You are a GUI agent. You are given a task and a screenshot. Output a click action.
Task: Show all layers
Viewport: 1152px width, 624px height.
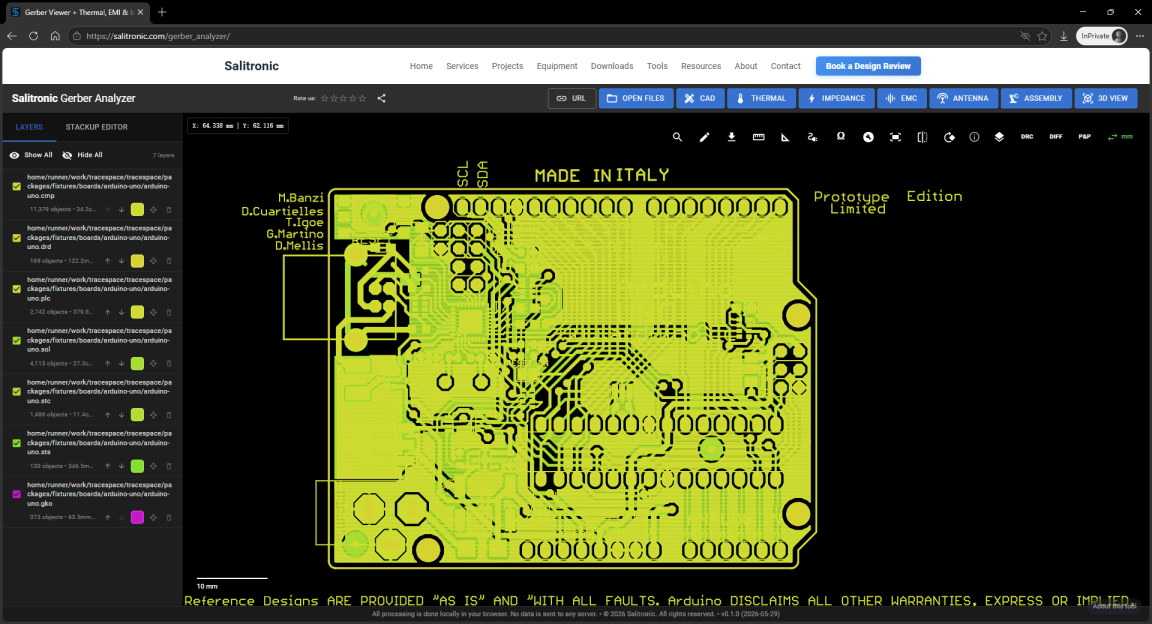tap(31, 155)
